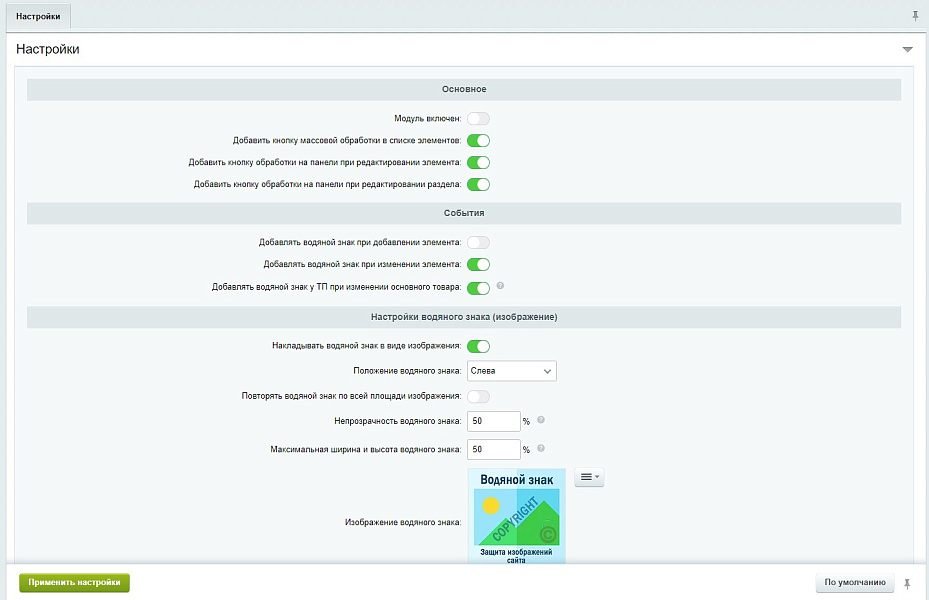Click the pin icon in the tab bar
The height and width of the screenshot is (600, 929).
point(915,16)
